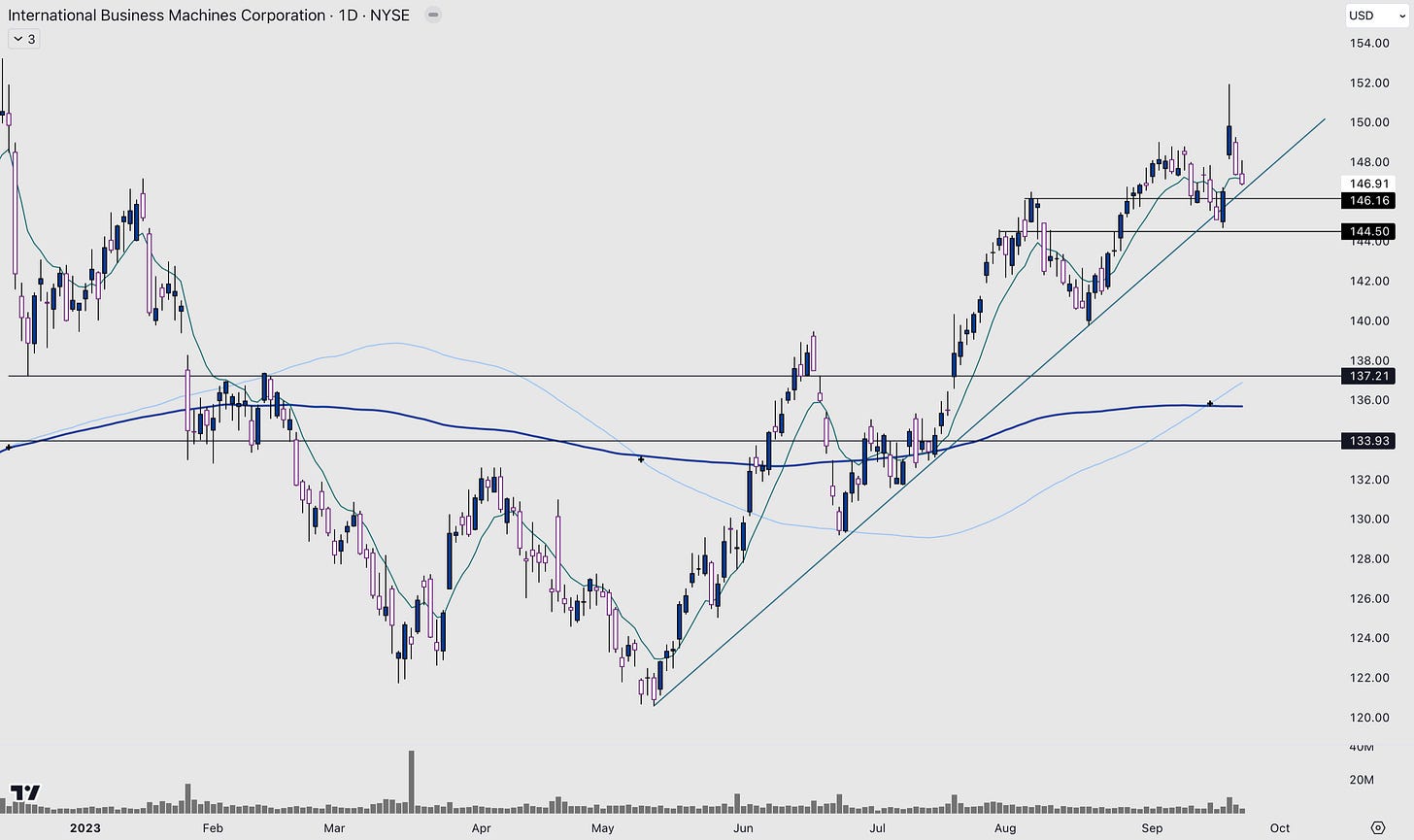Click the Jun label on time axis

743,828
